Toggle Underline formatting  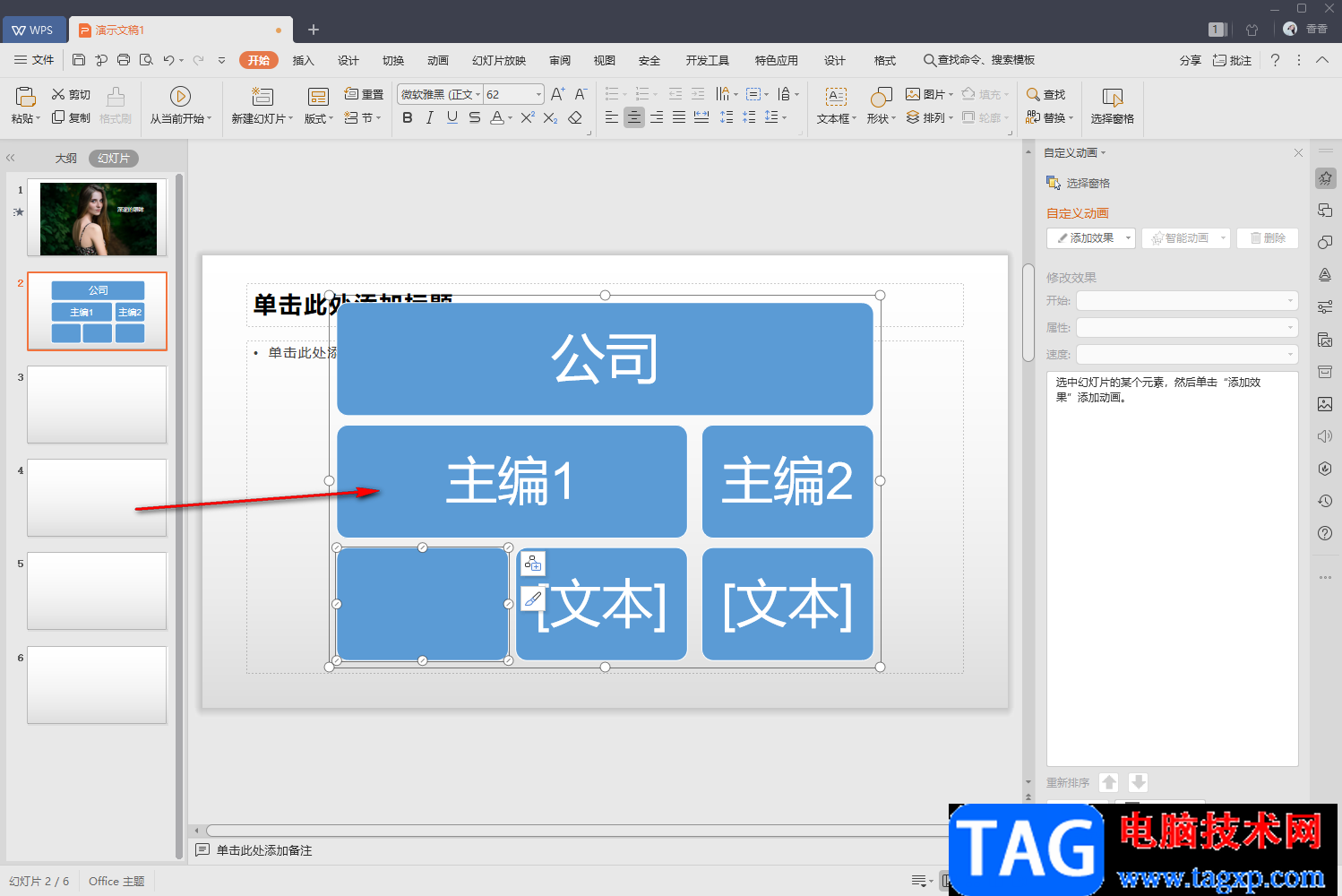tap(452, 117)
